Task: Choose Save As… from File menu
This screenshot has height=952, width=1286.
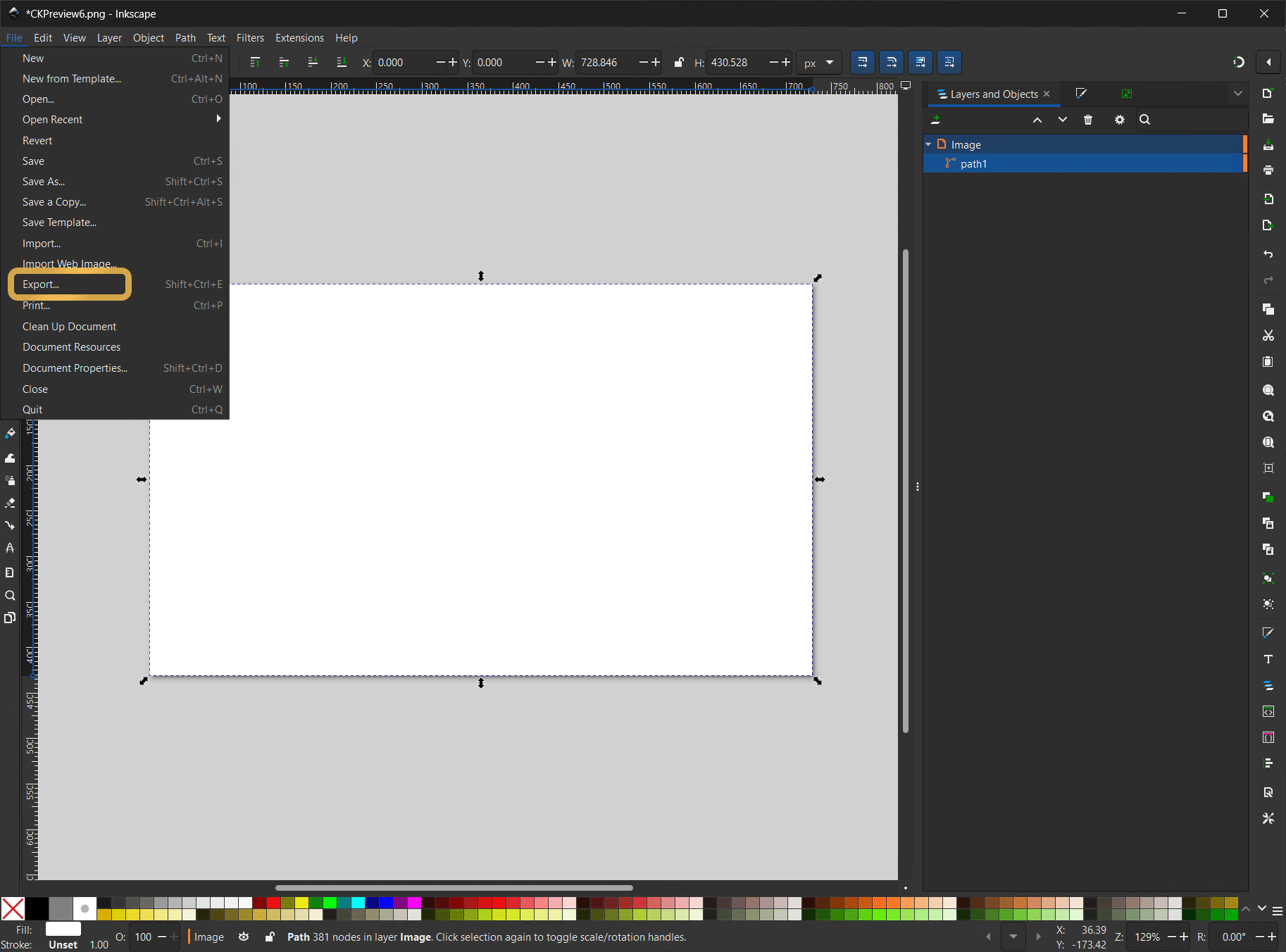Action: 115,182
